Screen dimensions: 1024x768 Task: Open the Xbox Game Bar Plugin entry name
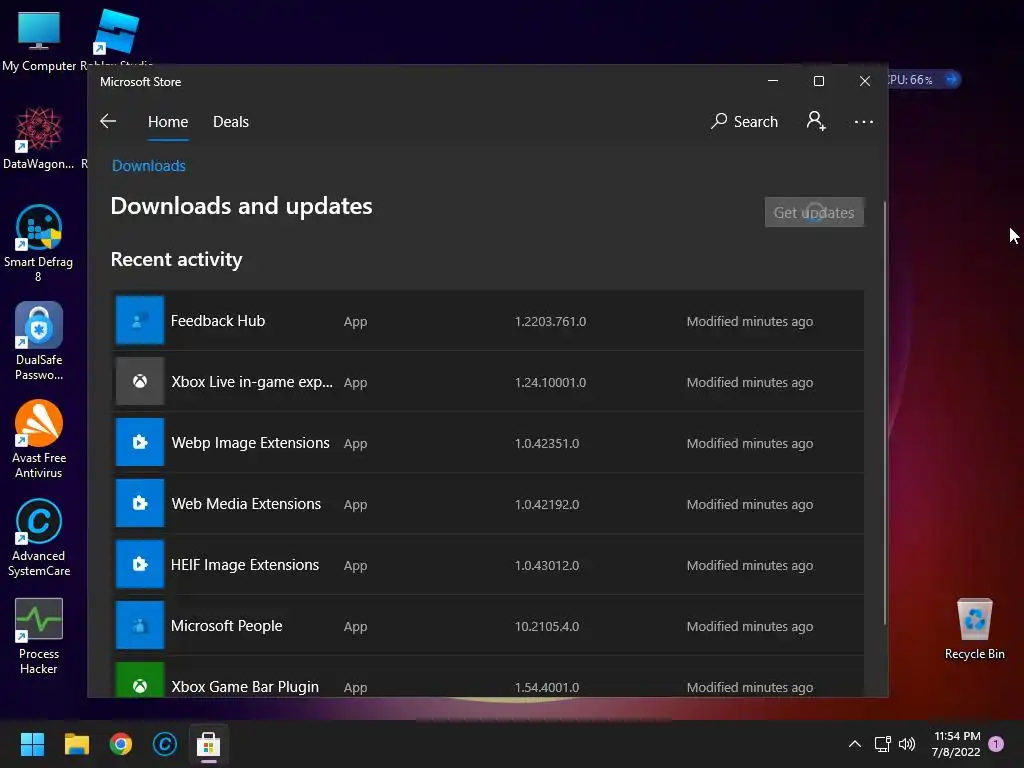click(x=245, y=686)
